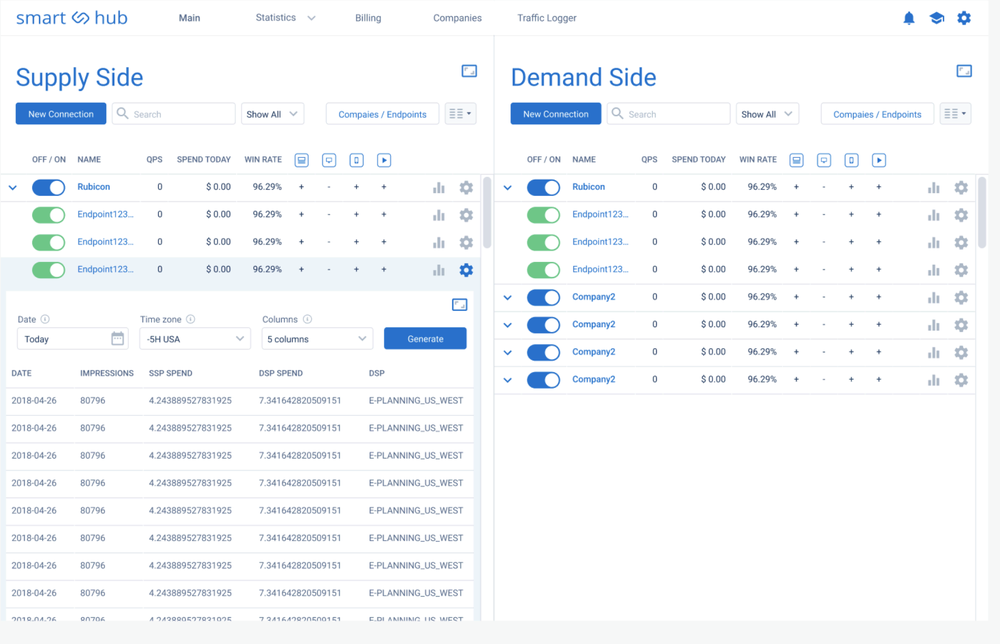
Task: Collapse the Supply Side Rubicon row
Action: (13, 187)
